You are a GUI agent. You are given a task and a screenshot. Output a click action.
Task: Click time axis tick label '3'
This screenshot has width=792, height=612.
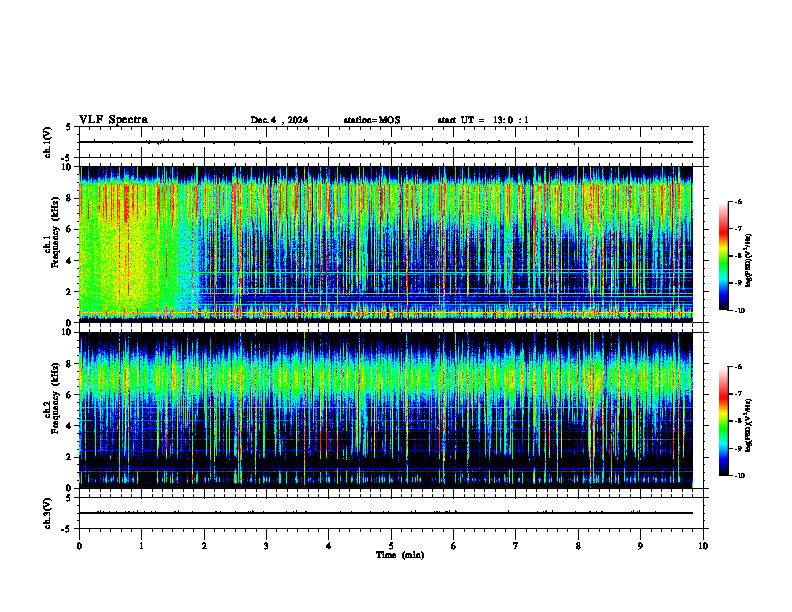point(266,546)
